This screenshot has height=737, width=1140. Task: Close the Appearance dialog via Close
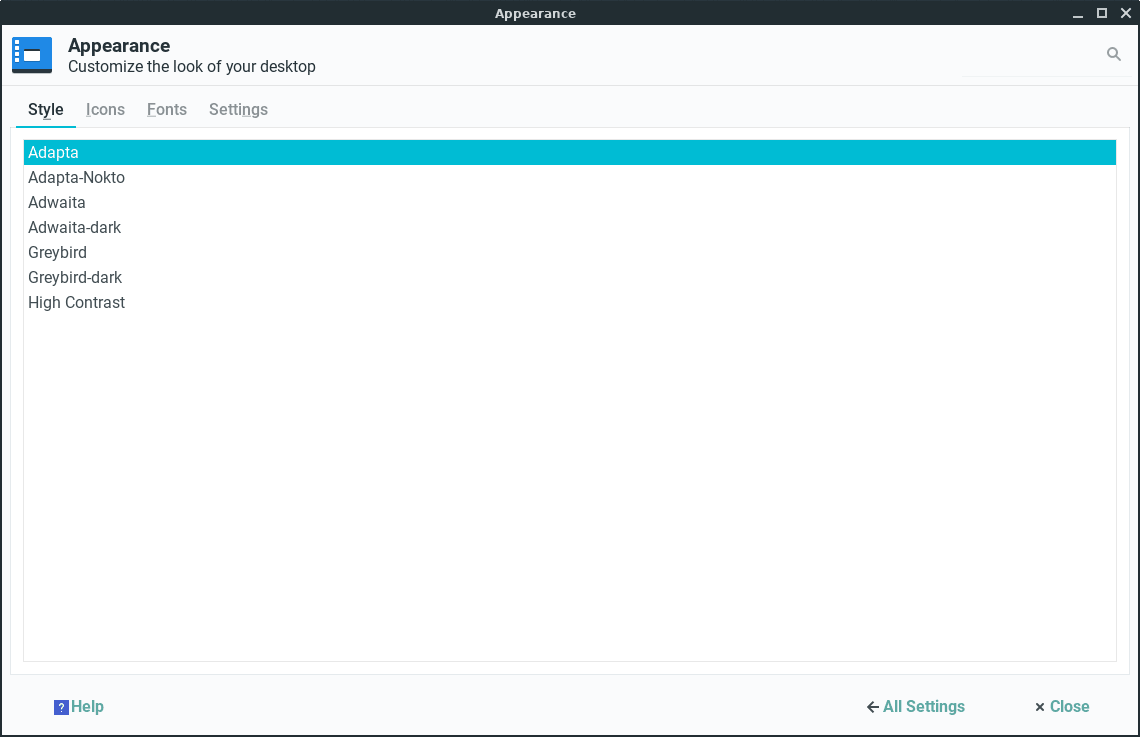click(1068, 707)
